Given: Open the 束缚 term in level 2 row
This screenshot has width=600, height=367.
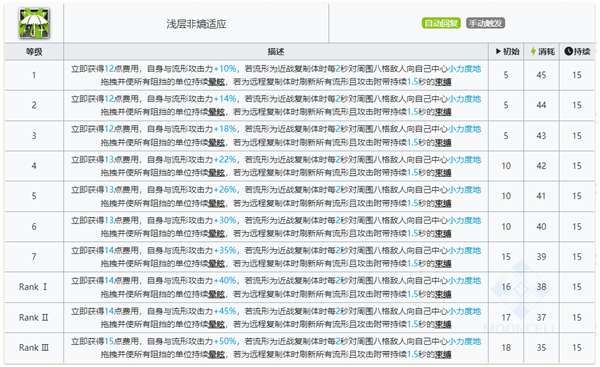Looking at the screenshot, I should click(443, 112).
